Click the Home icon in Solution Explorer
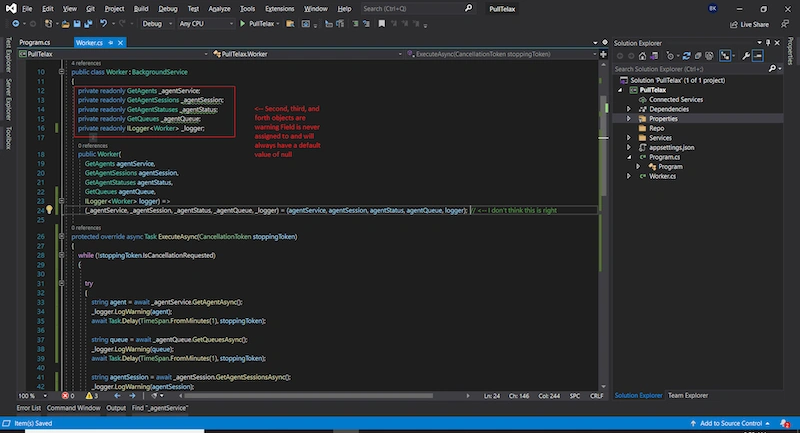800x433 pixels. point(642,56)
